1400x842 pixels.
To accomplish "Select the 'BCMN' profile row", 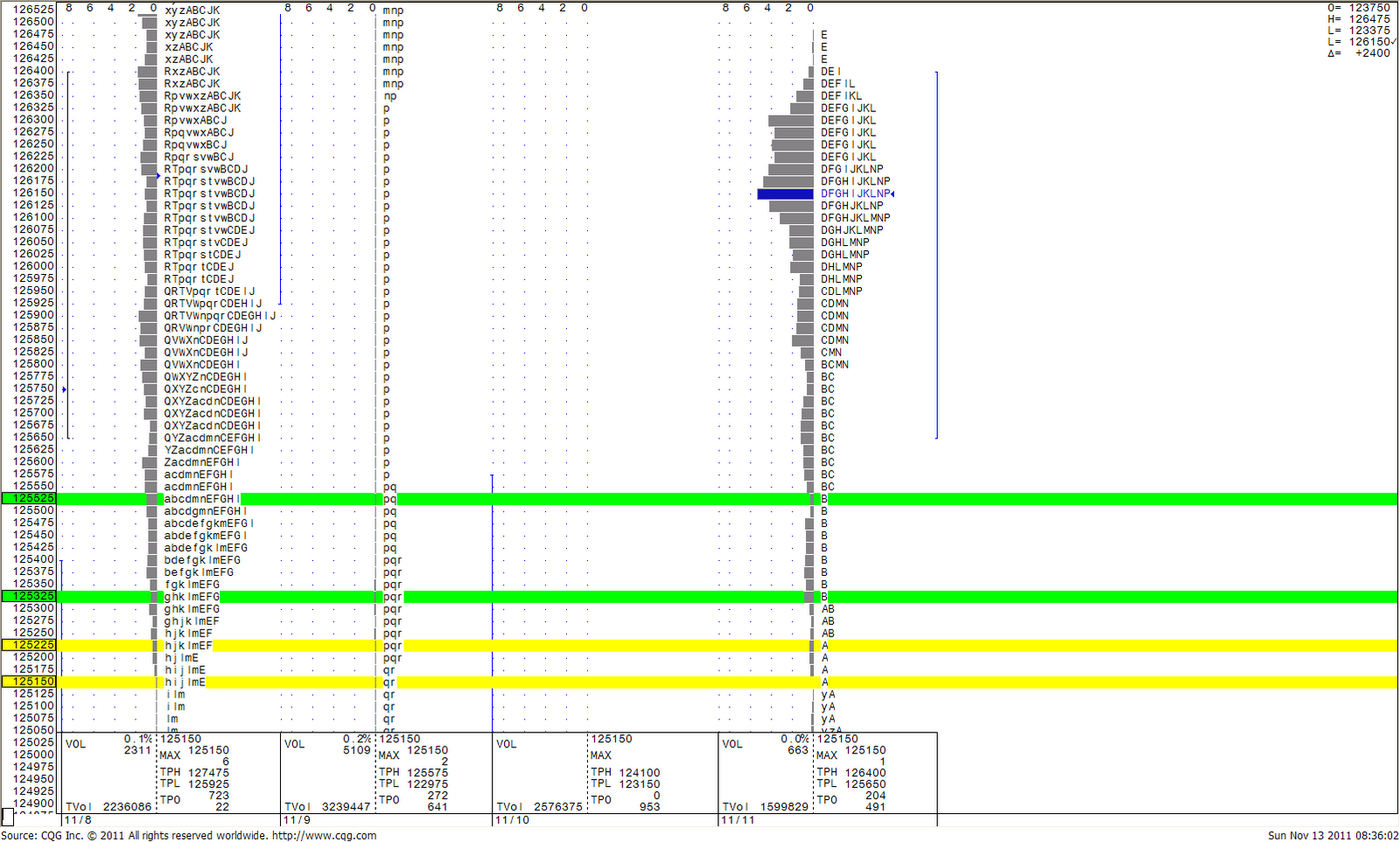I will coord(834,365).
